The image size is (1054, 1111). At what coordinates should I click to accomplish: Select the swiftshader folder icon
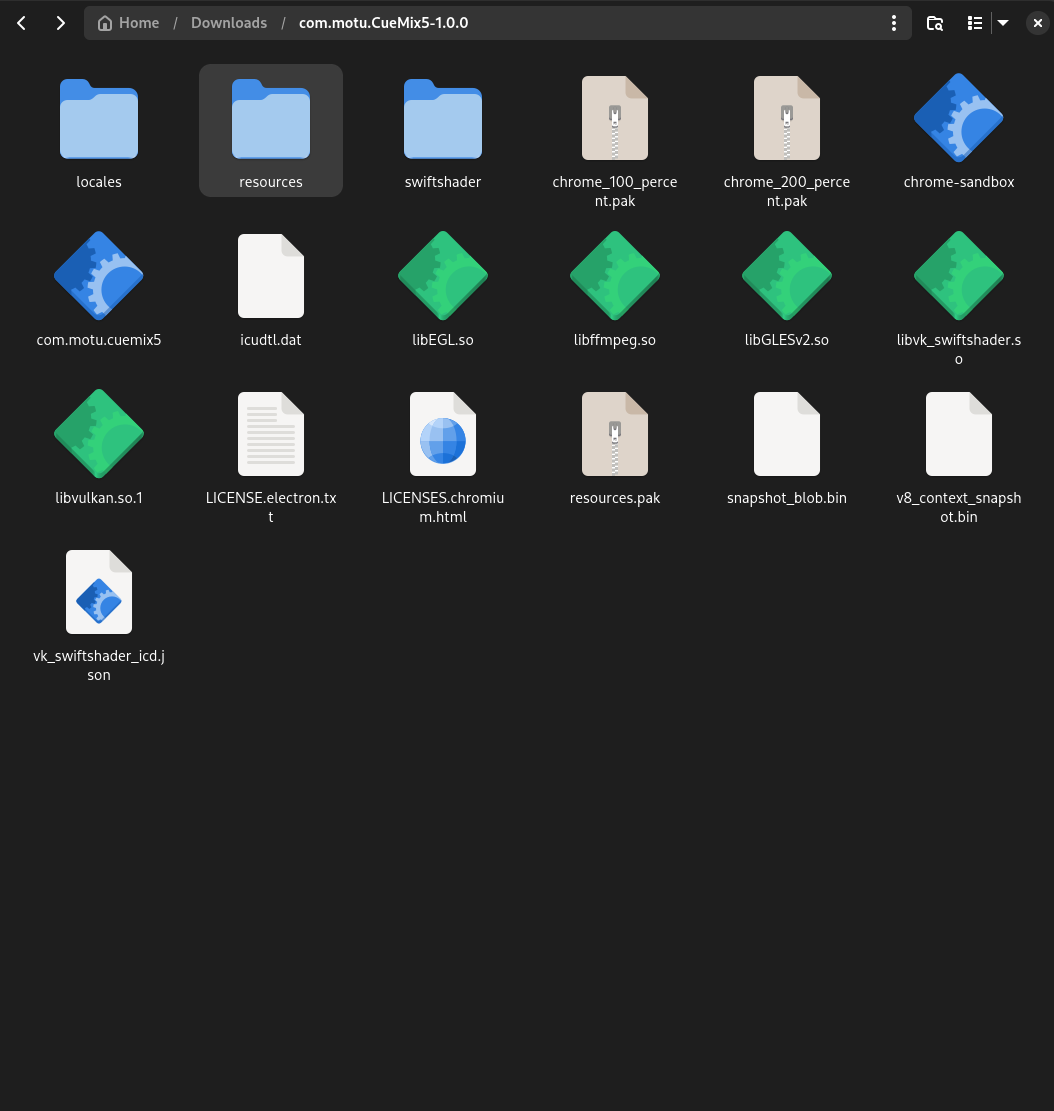[443, 118]
